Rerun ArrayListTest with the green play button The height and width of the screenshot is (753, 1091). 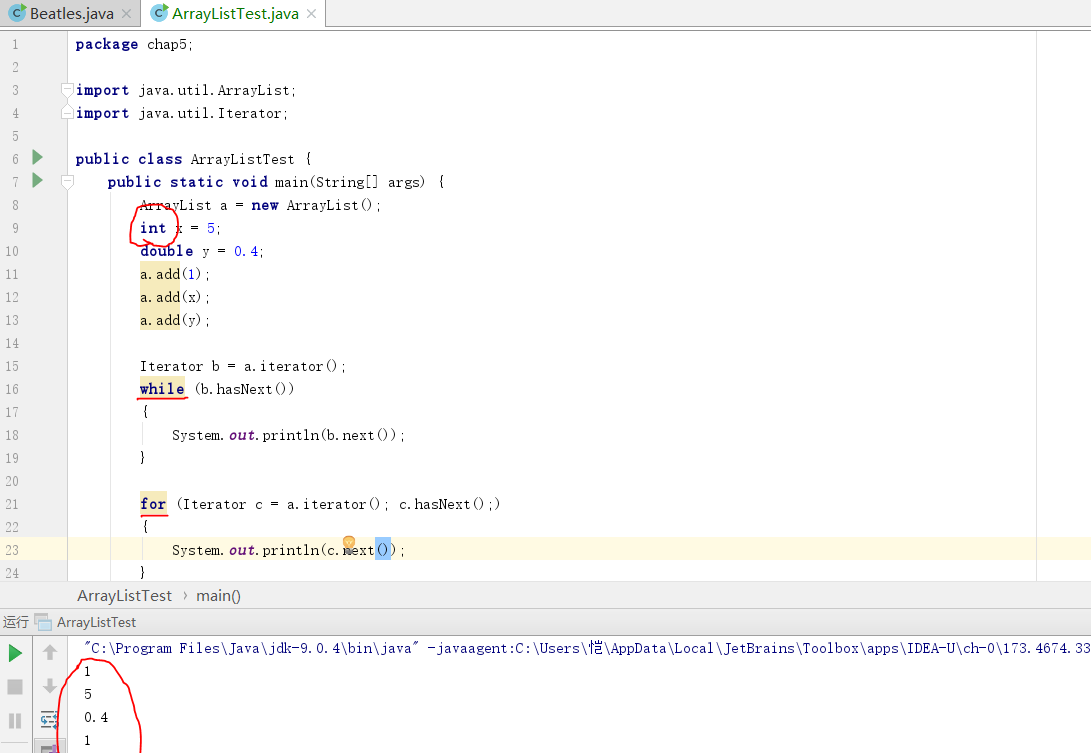15,653
